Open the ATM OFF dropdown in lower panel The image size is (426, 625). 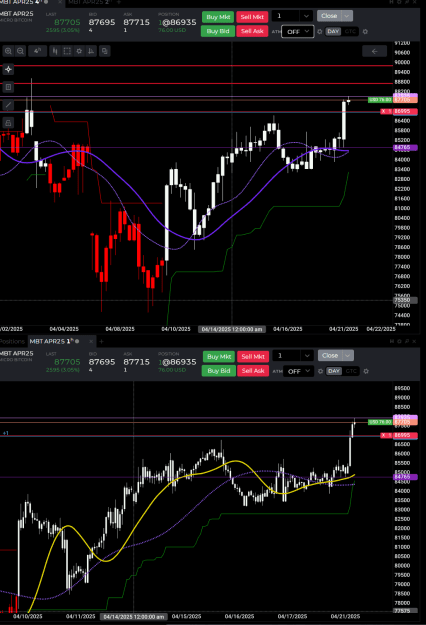point(298,371)
